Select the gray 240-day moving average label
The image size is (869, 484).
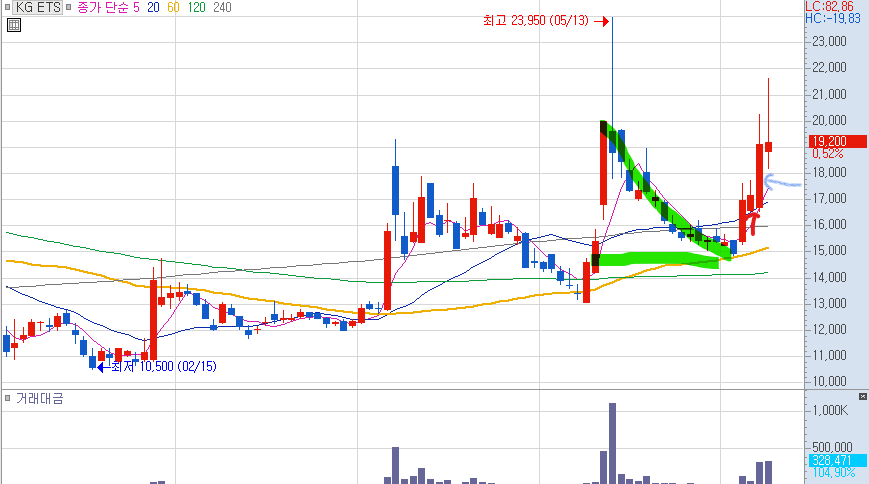pos(222,8)
